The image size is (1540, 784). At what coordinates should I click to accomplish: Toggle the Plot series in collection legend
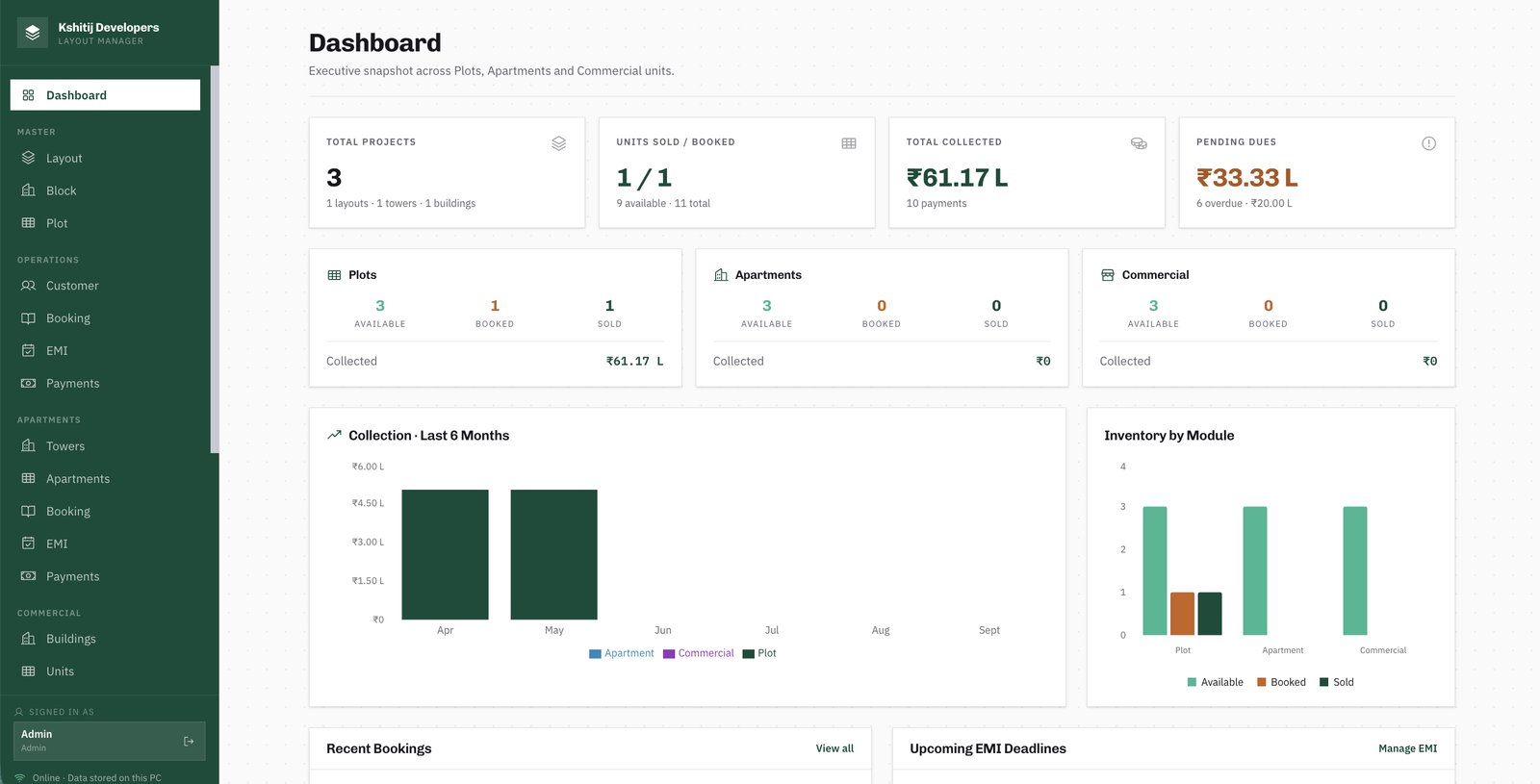[x=759, y=653]
